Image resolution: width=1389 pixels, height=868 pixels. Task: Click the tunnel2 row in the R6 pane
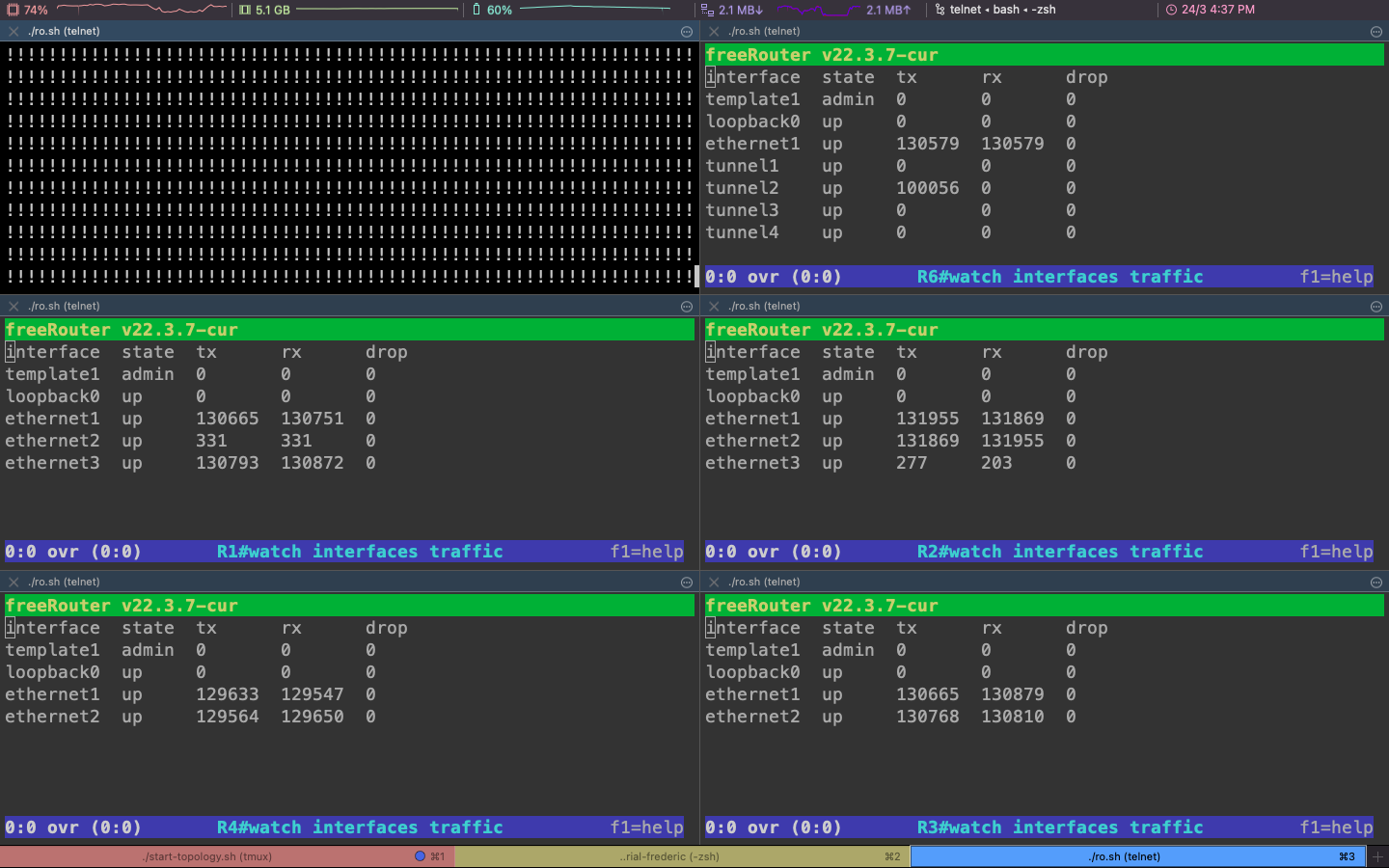click(x=741, y=188)
